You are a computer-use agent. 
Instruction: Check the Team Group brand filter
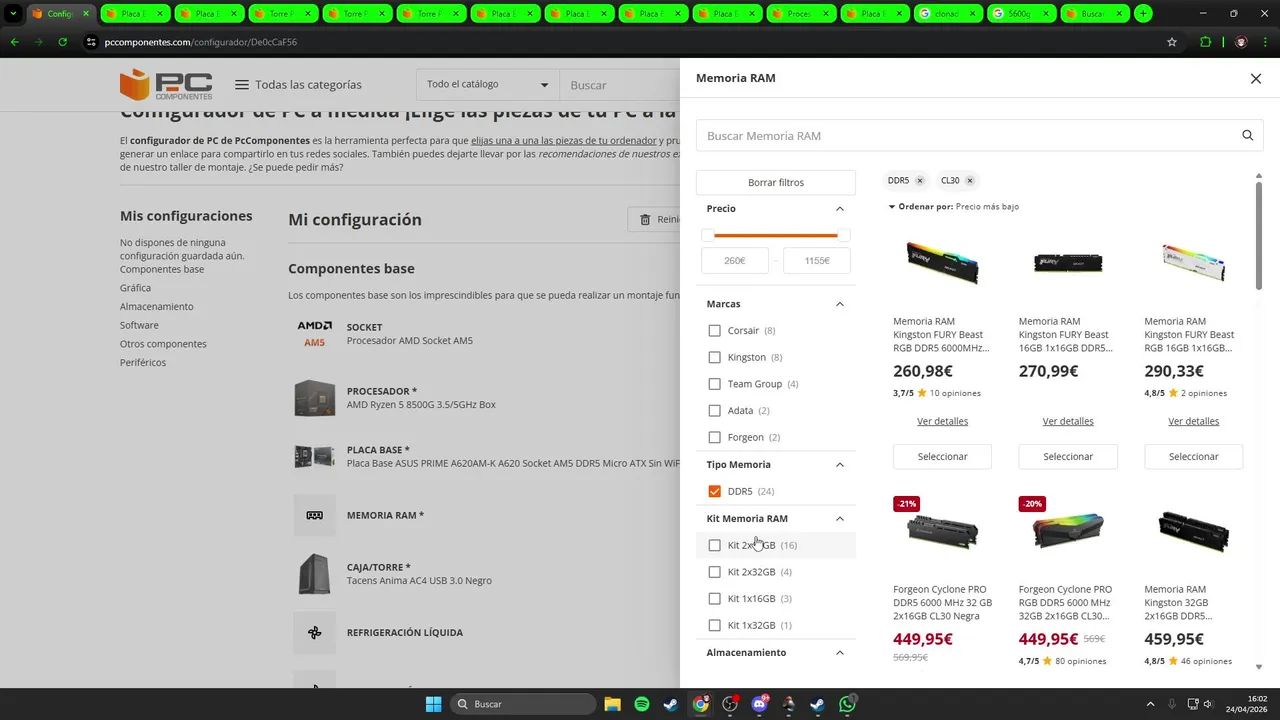pos(714,384)
